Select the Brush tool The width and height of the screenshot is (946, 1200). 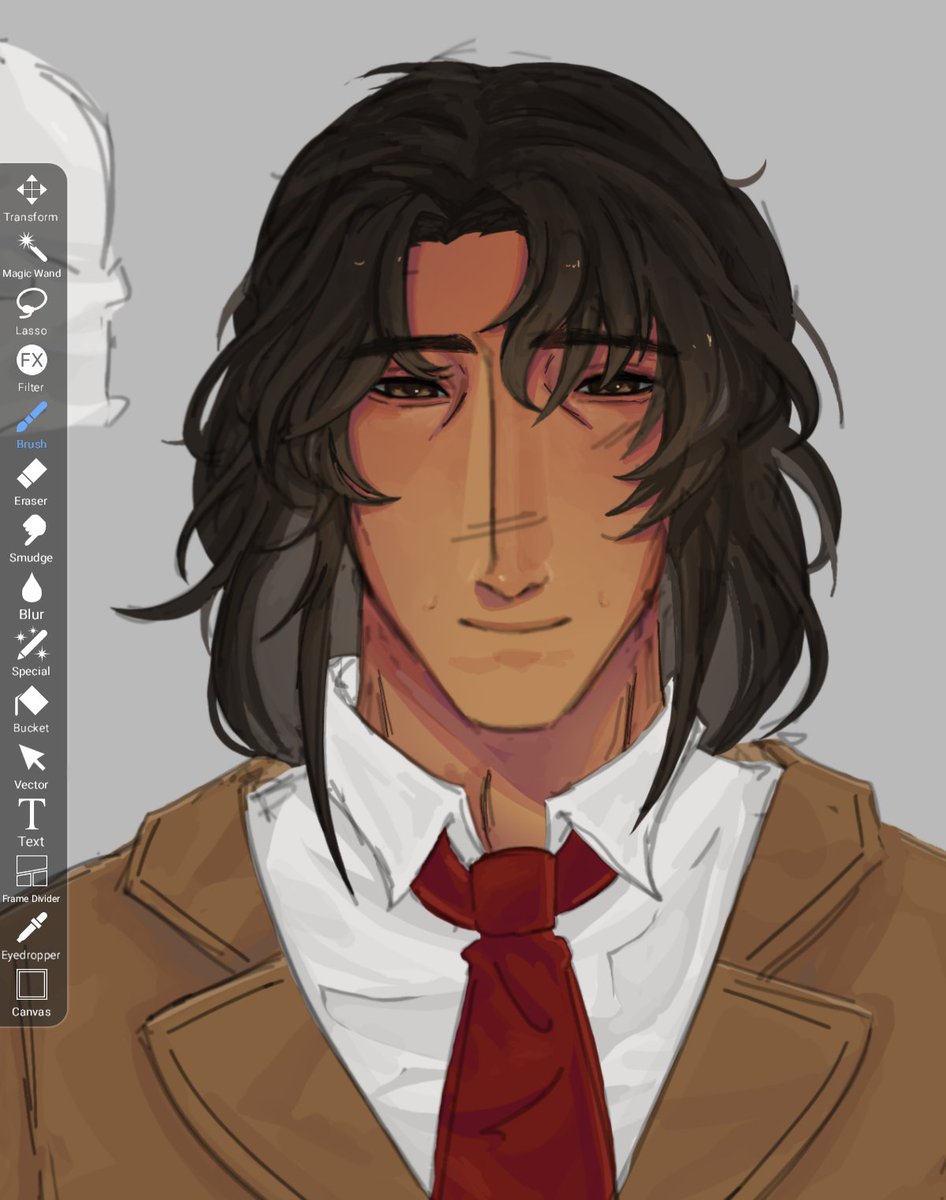click(x=31, y=425)
